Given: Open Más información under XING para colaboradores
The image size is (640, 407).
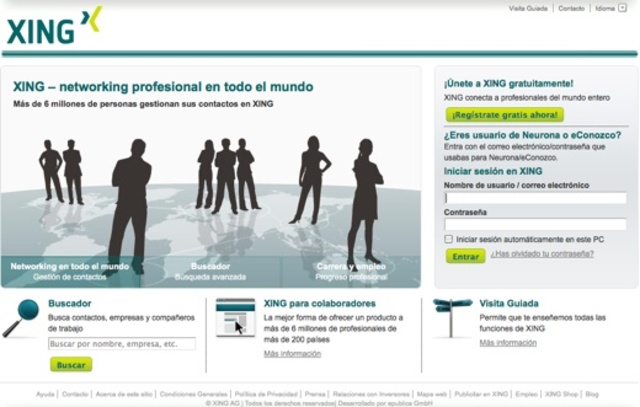Looking at the screenshot, I should pyautogui.click(x=292, y=354).
